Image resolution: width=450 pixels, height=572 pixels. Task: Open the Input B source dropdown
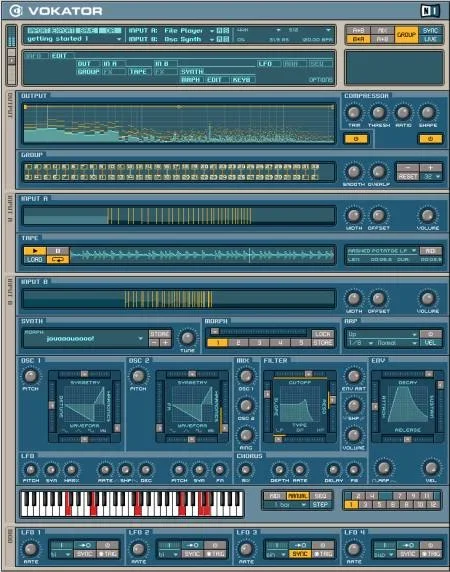point(189,39)
